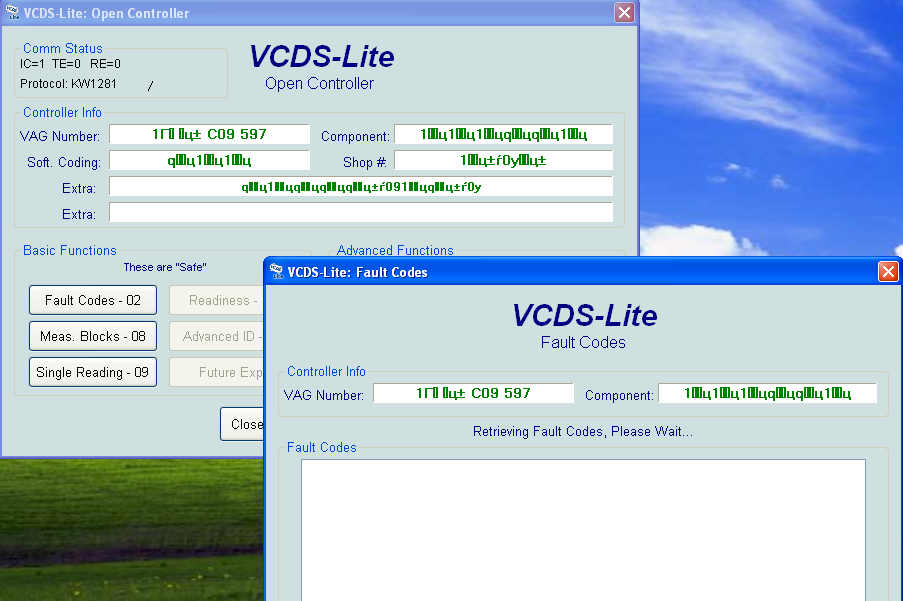Open Meas. Blocks - 08
This screenshot has height=601, width=903.
point(93,336)
